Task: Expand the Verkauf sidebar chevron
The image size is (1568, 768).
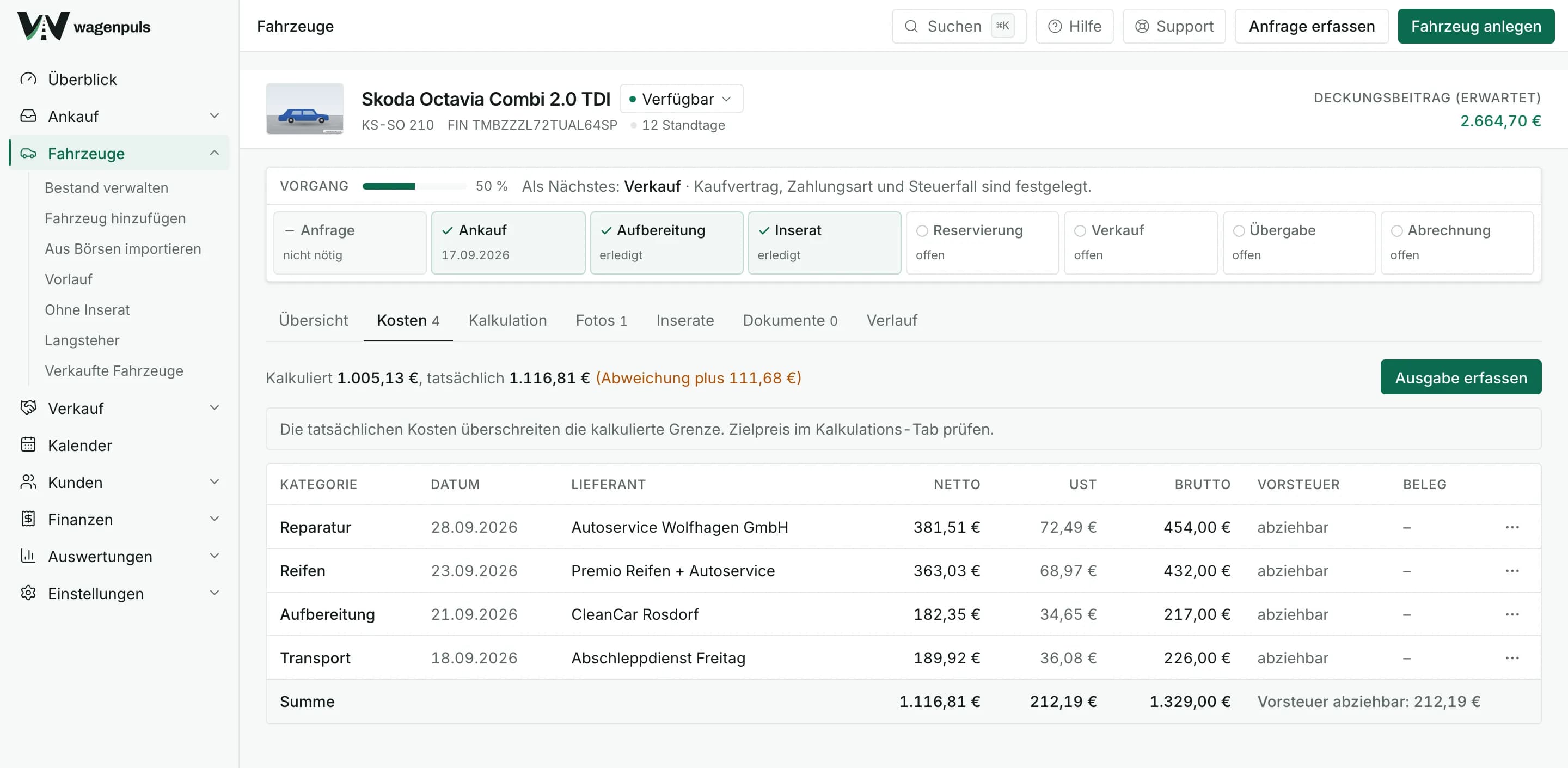Action: coord(215,407)
